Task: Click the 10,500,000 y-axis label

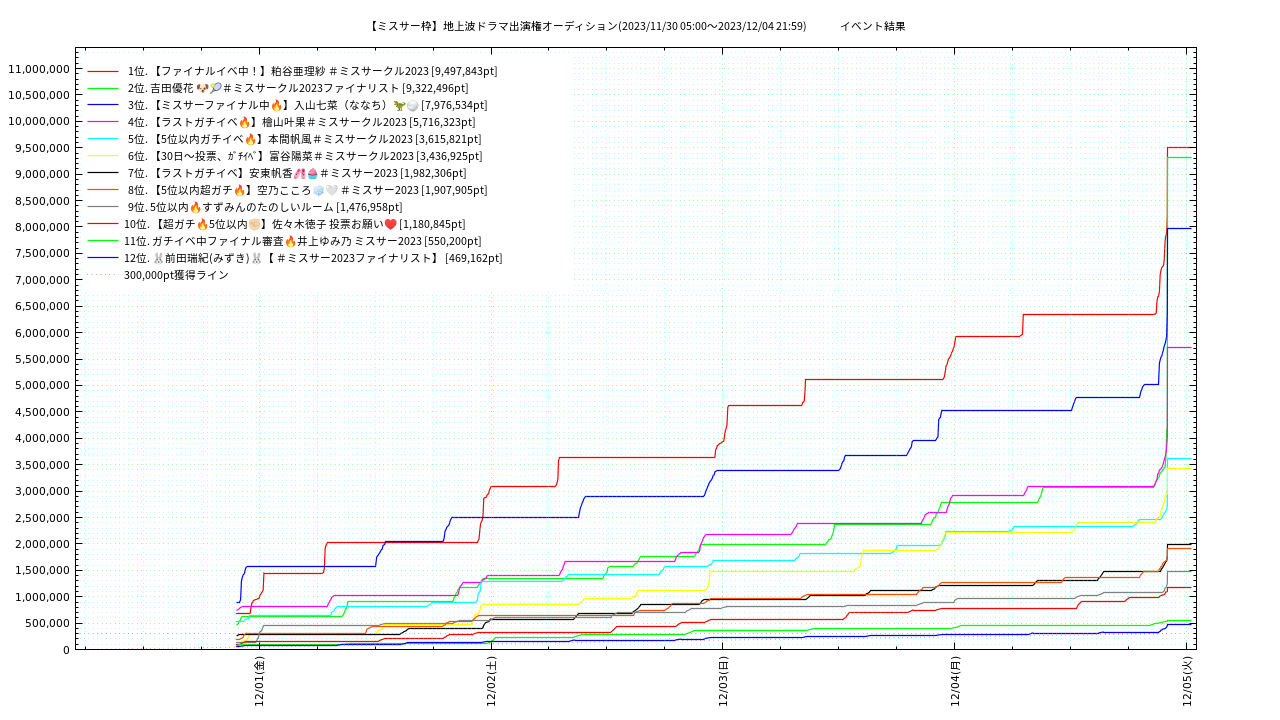Action: (x=38, y=95)
